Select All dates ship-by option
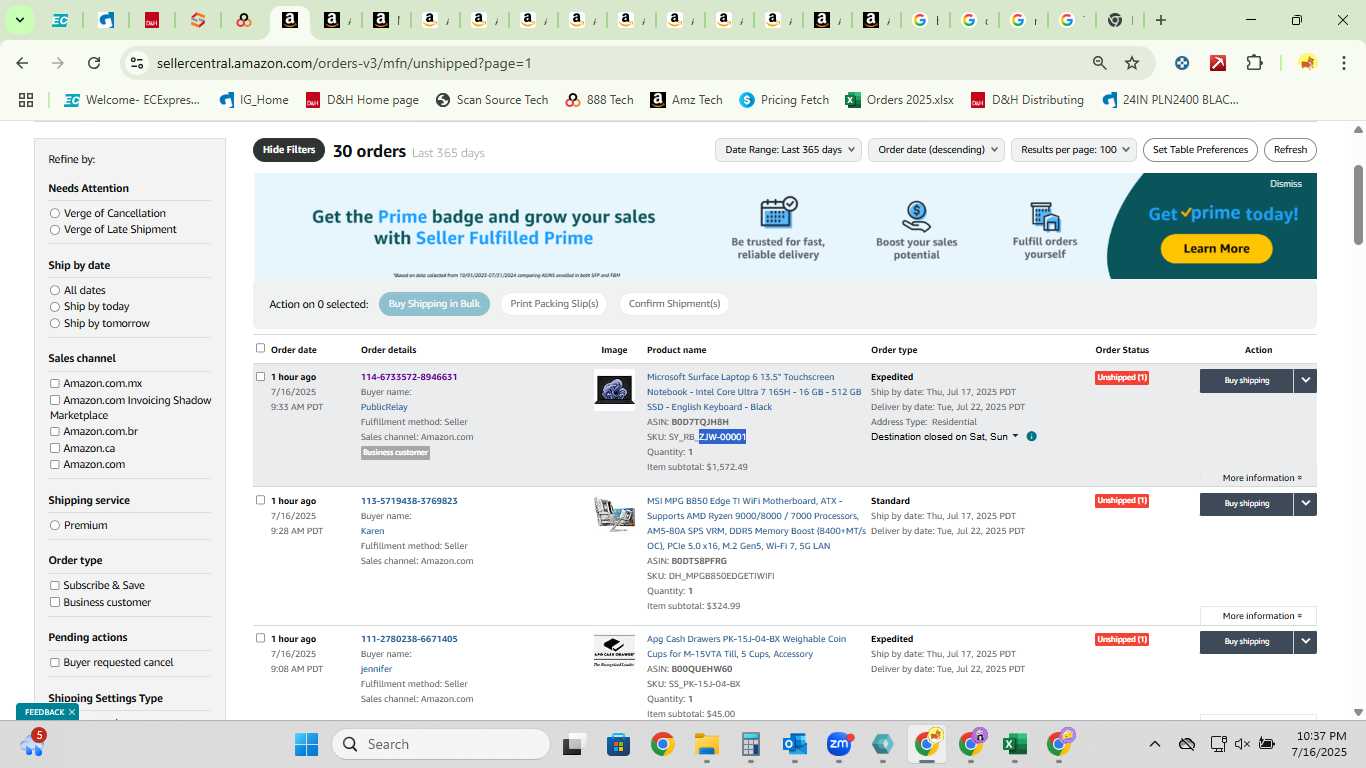1366x768 pixels. pyautogui.click(x=55, y=290)
